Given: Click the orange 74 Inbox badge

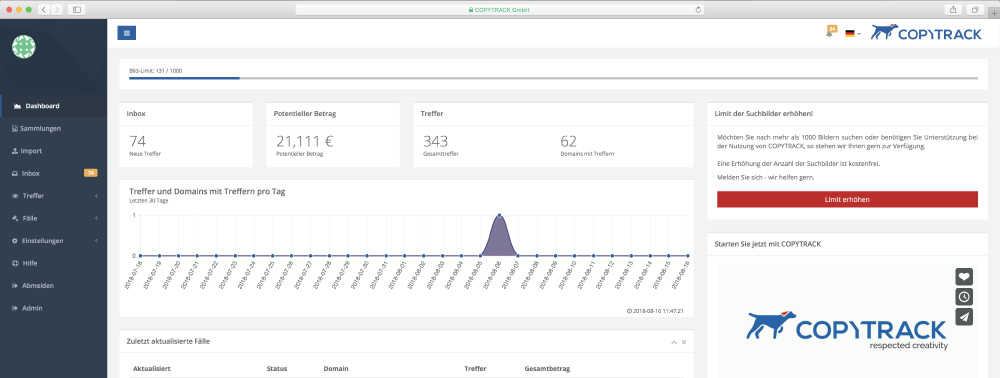Looking at the screenshot, I should click(91, 173).
